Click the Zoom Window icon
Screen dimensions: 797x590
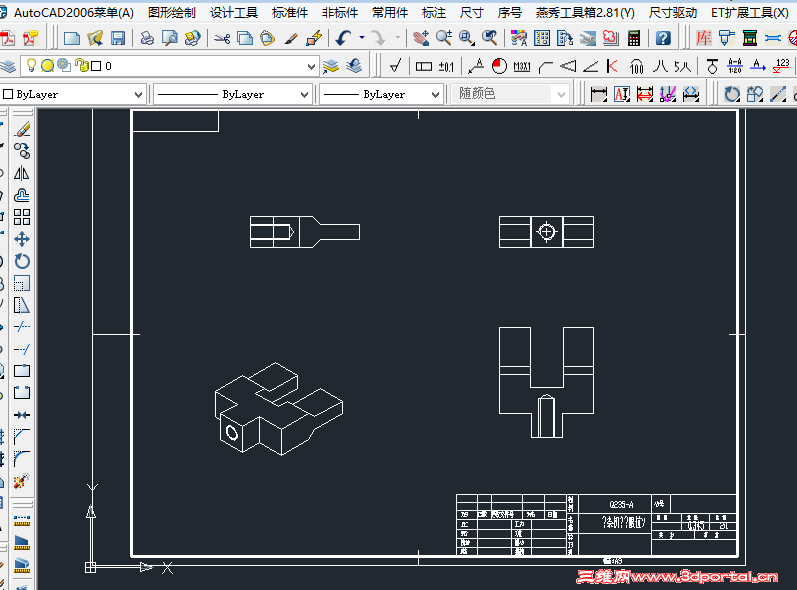pos(467,38)
